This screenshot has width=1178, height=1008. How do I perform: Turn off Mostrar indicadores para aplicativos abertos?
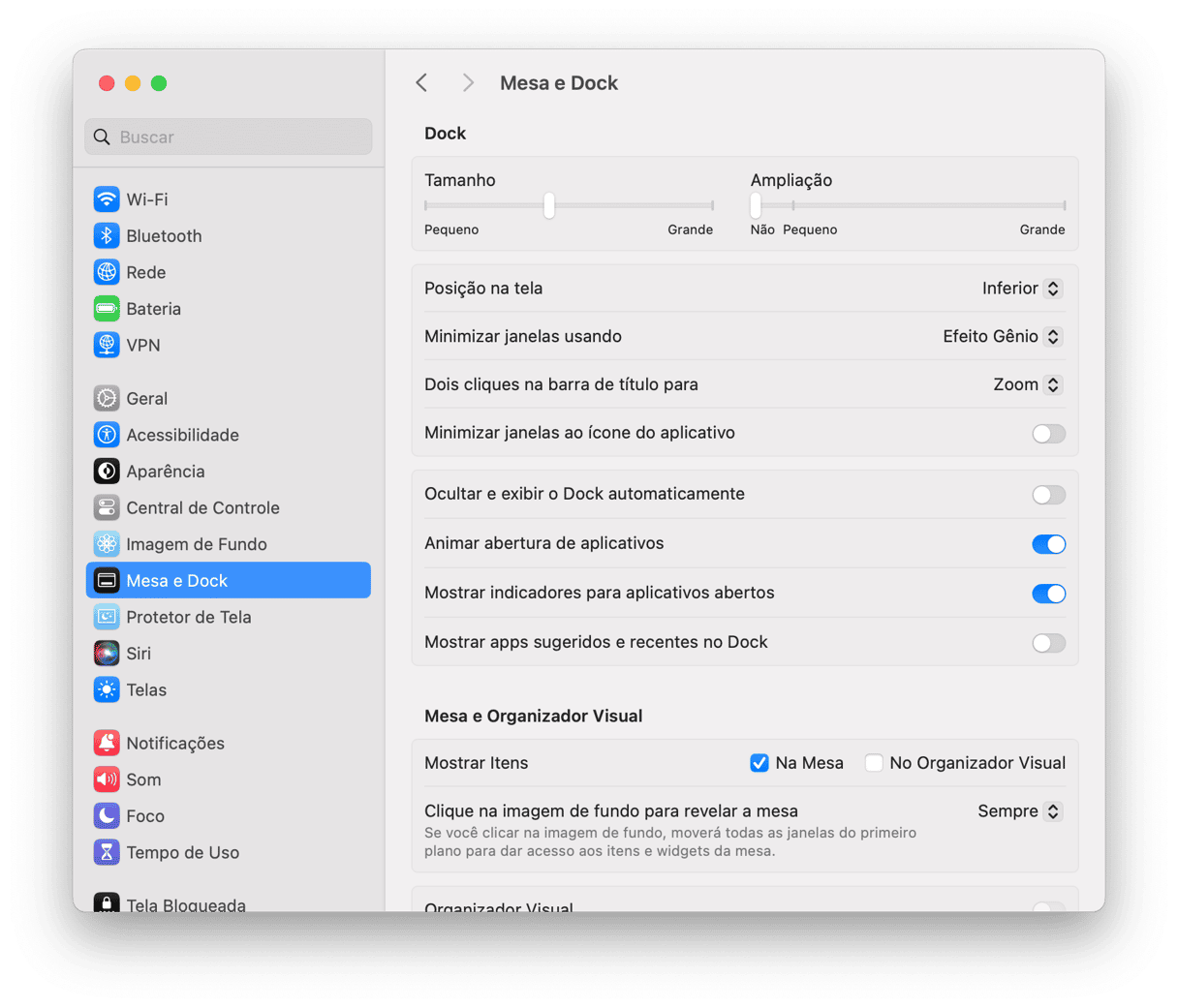click(1048, 594)
